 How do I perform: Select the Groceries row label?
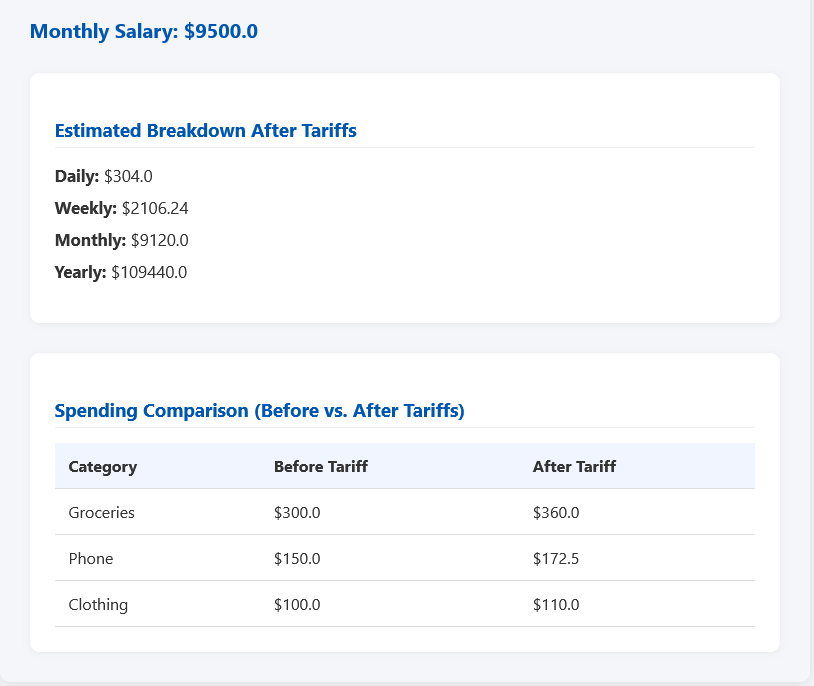point(101,513)
